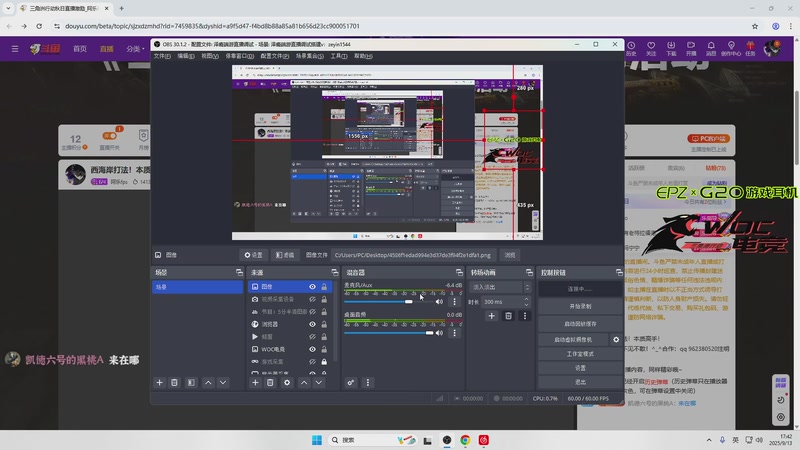The height and width of the screenshot is (450, 800).
Task: Undock the 来源 panel with its float icon
Action: [x=335, y=272]
